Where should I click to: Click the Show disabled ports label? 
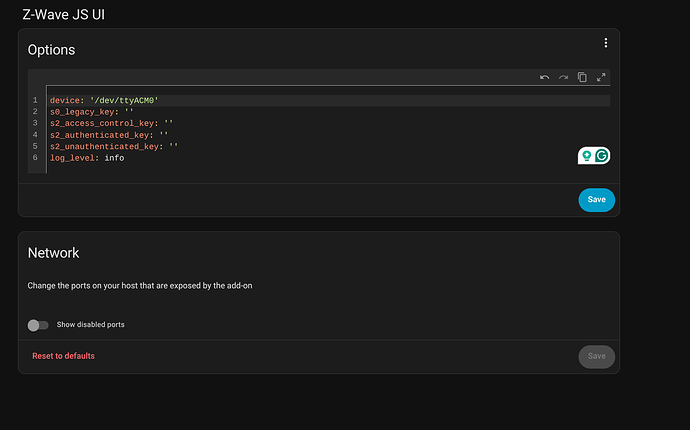click(90, 325)
